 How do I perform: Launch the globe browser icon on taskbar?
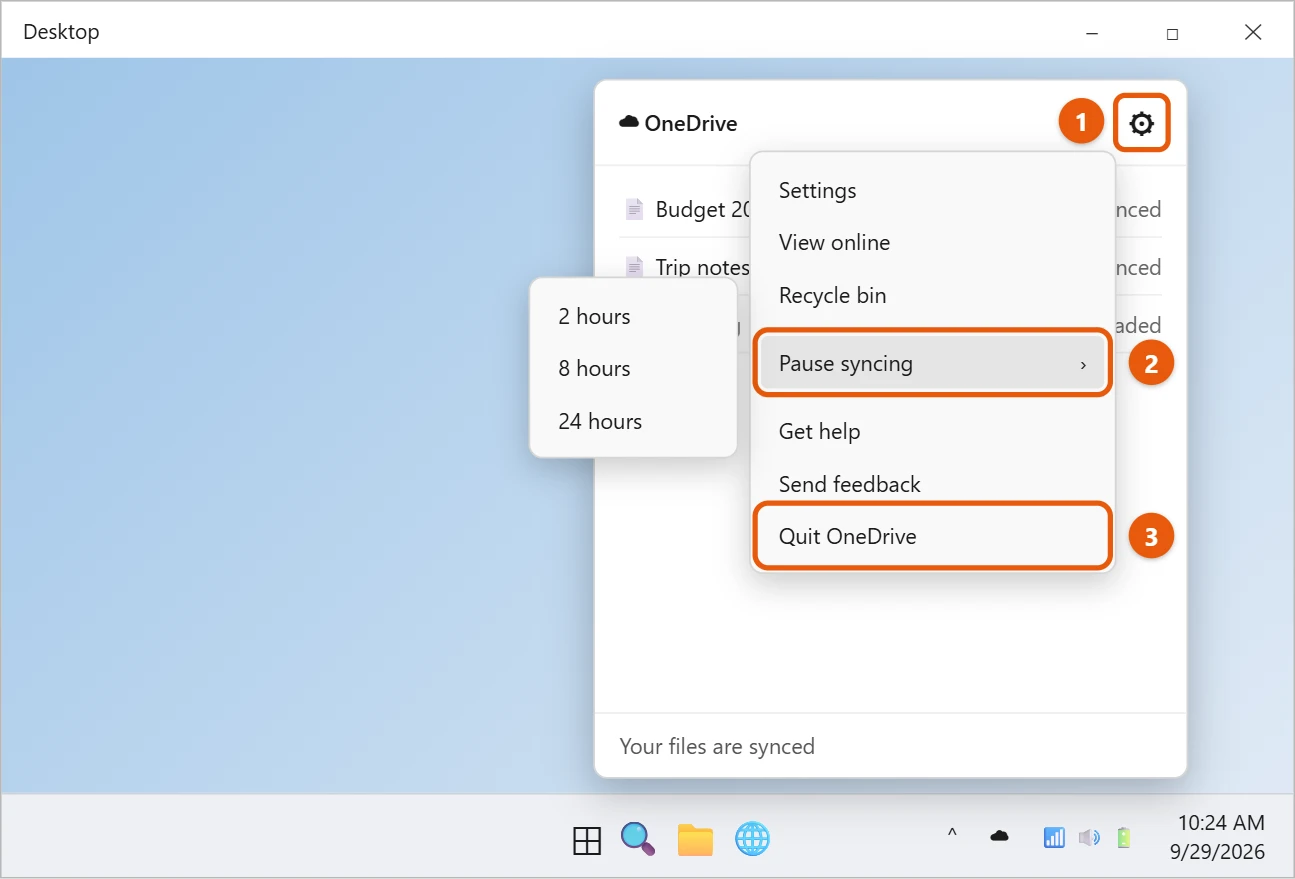pos(752,839)
